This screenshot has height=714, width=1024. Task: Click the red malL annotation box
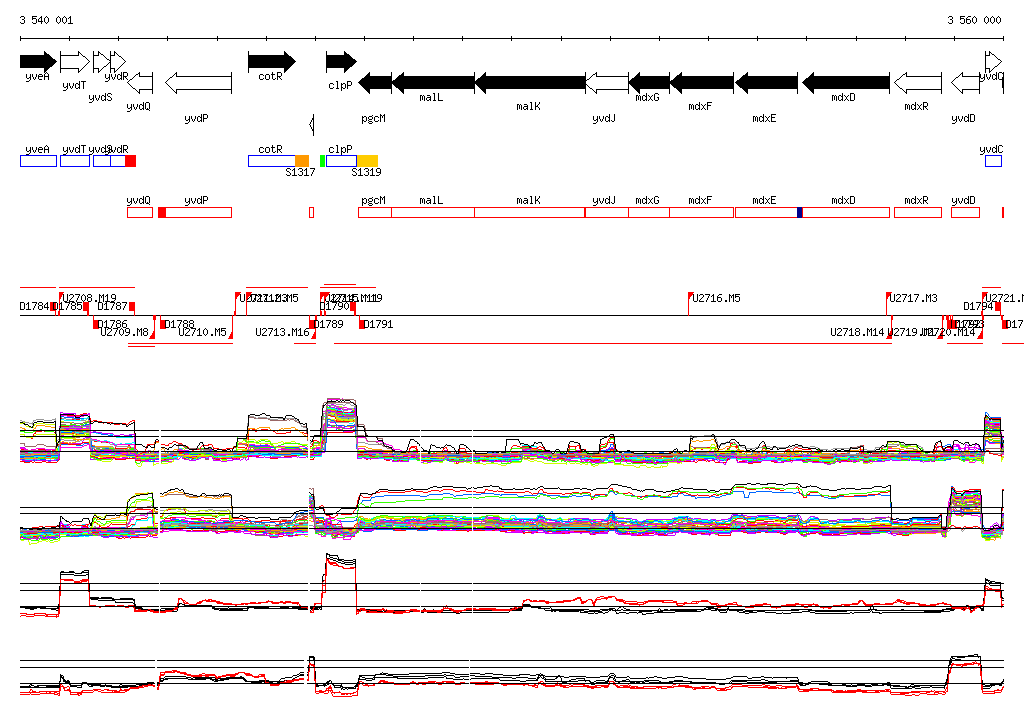click(x=433, y=212)
